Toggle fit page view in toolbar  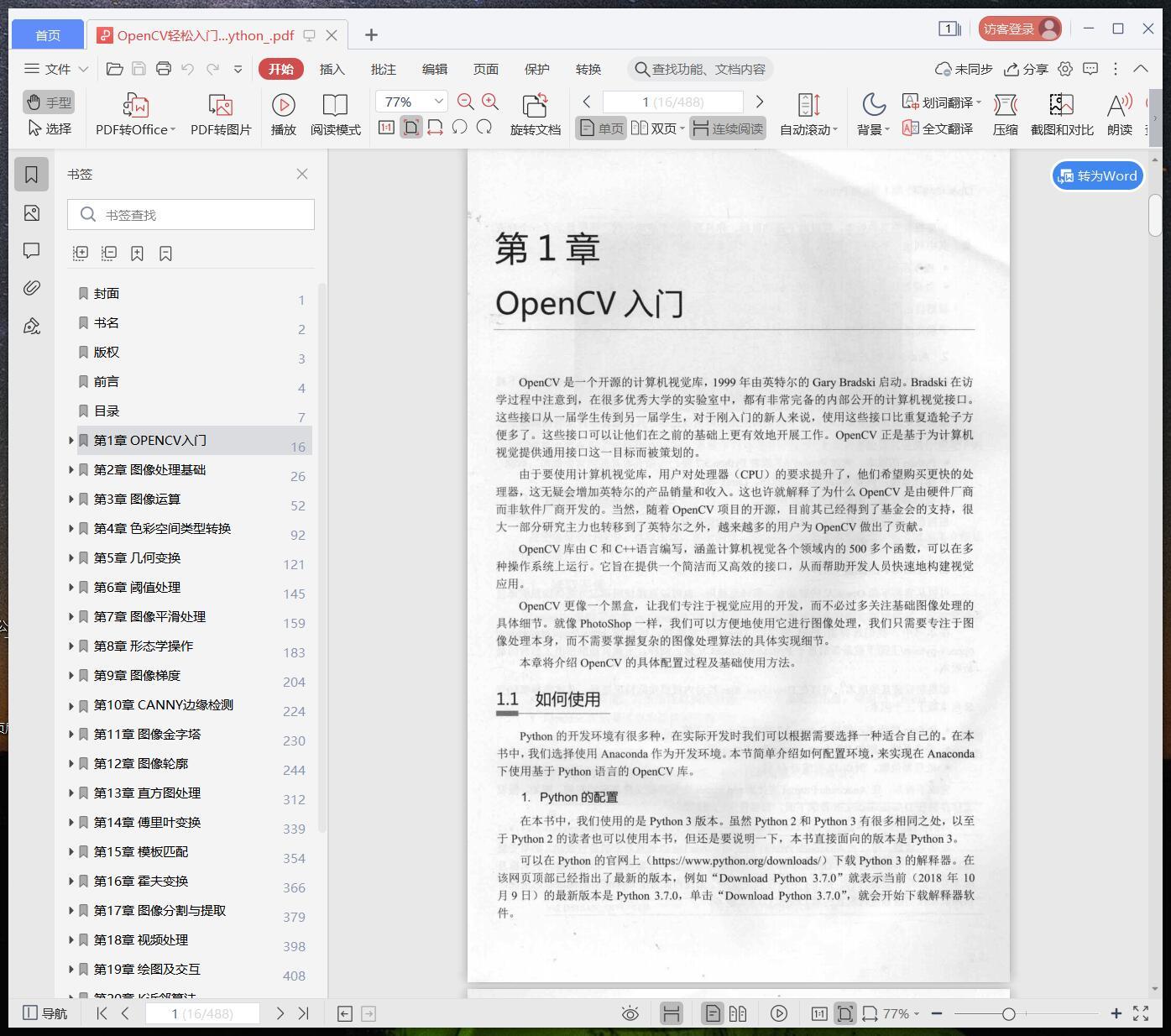411,128
